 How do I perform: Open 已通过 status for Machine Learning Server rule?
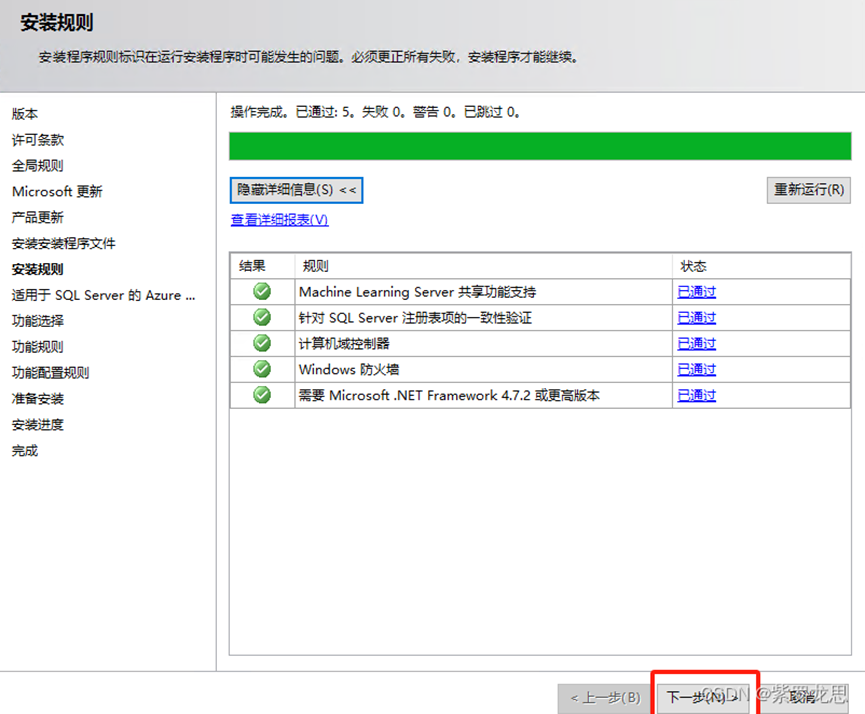pyautogui.click(x=697, y=292)
